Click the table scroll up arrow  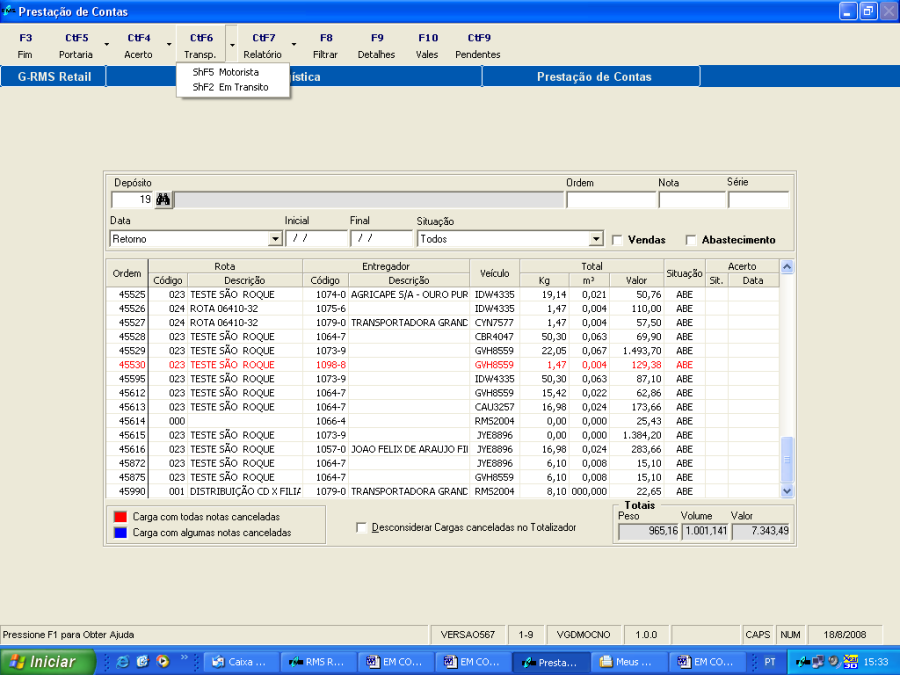point(787,266)
